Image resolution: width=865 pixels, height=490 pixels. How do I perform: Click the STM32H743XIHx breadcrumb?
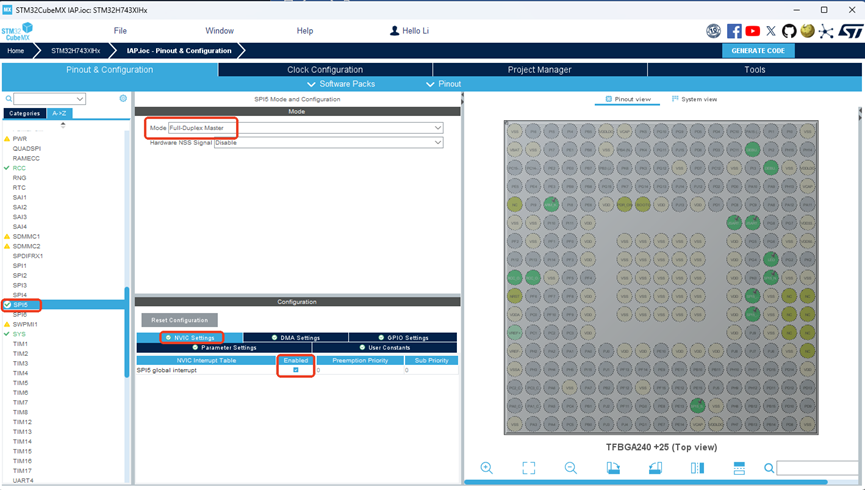point(76,51)
